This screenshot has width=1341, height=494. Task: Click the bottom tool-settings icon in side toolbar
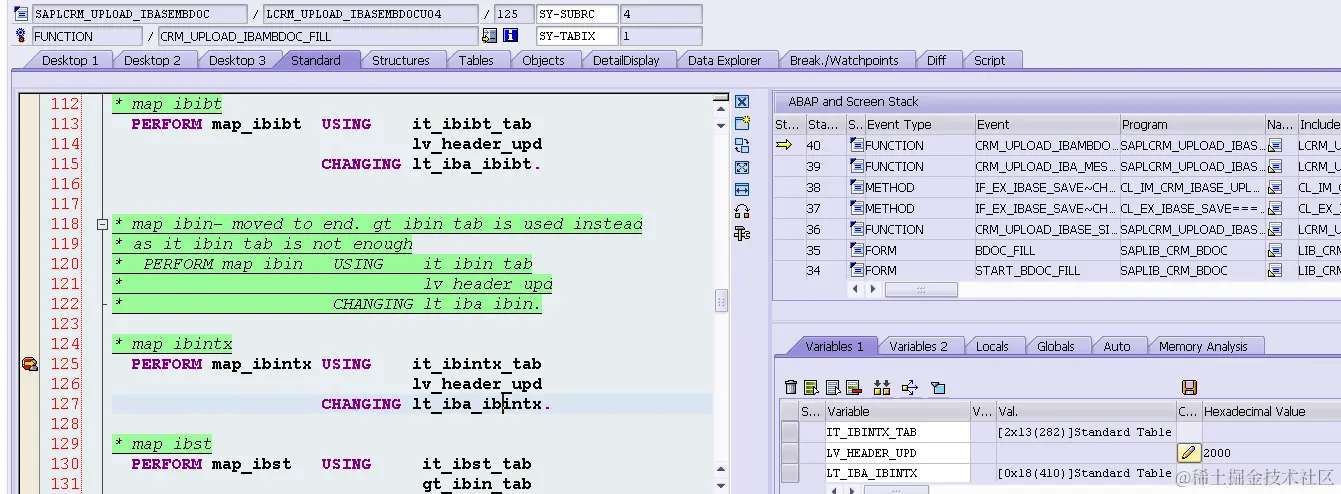pyautogui.click(x=742, y=234)
